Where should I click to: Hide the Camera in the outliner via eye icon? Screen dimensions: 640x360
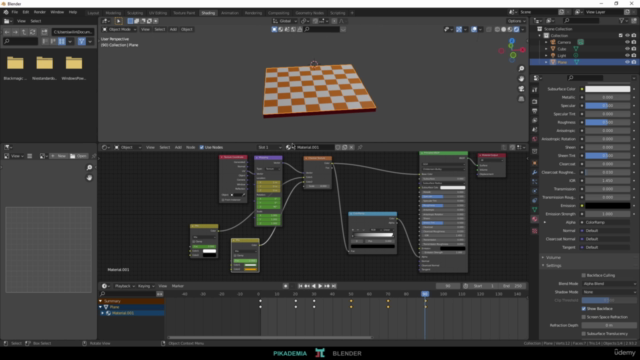pos(627,42)
